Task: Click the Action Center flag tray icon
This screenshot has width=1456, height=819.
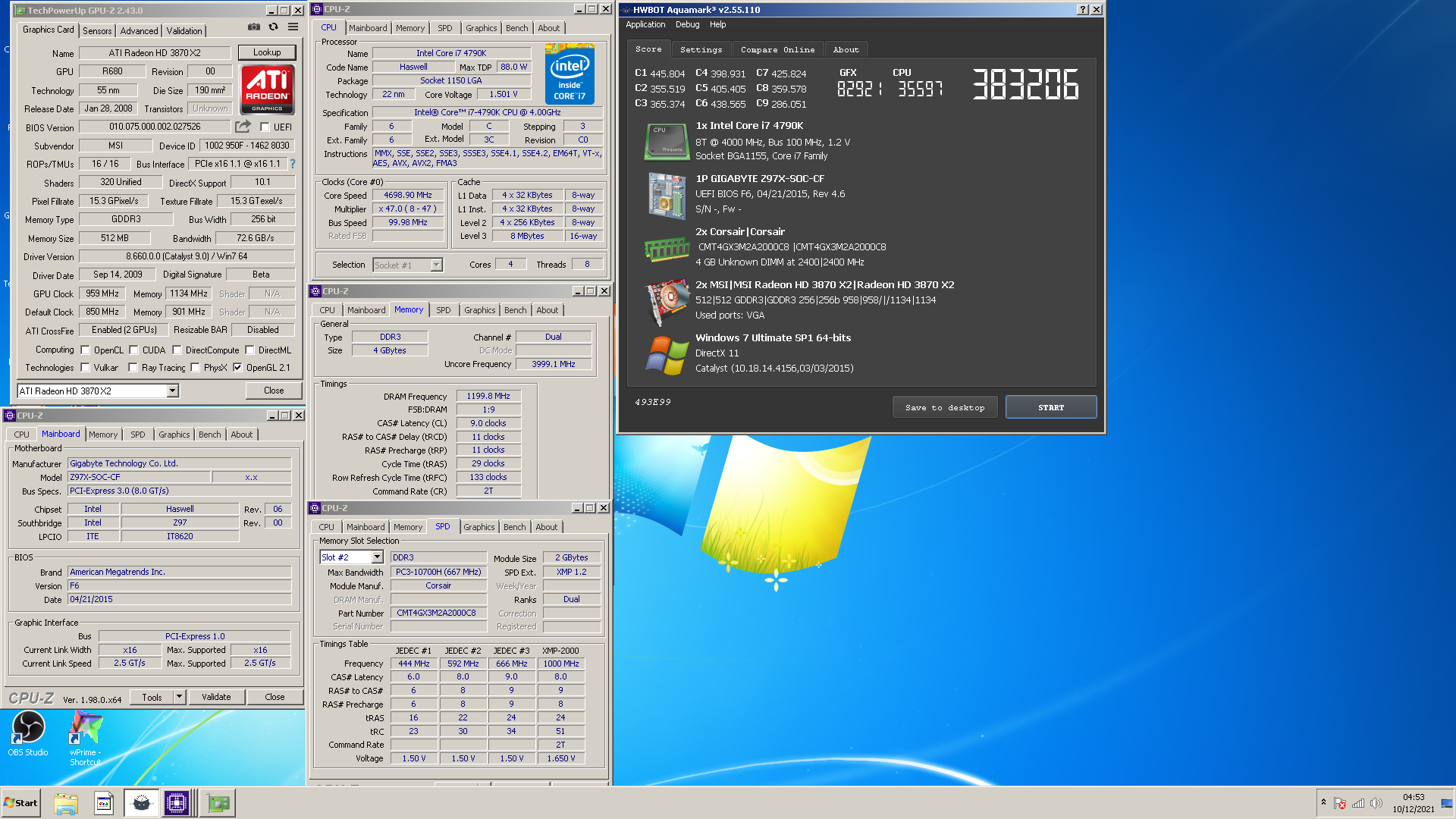Action: 1340,803
